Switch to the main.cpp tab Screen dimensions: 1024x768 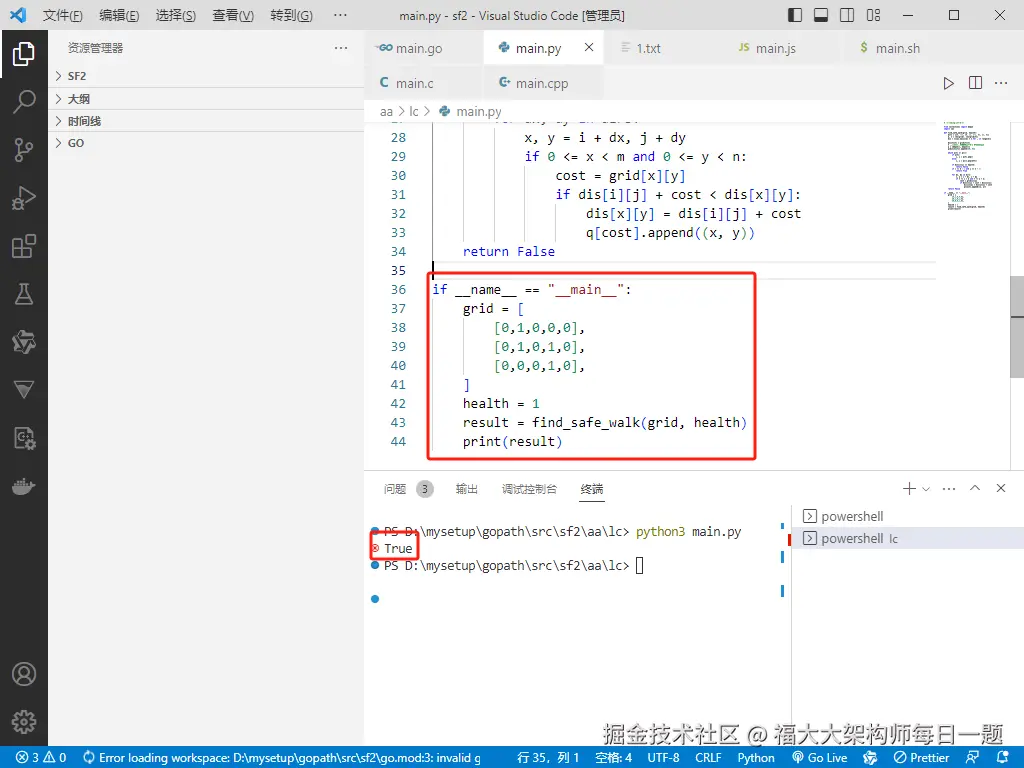tap(543, 83)
